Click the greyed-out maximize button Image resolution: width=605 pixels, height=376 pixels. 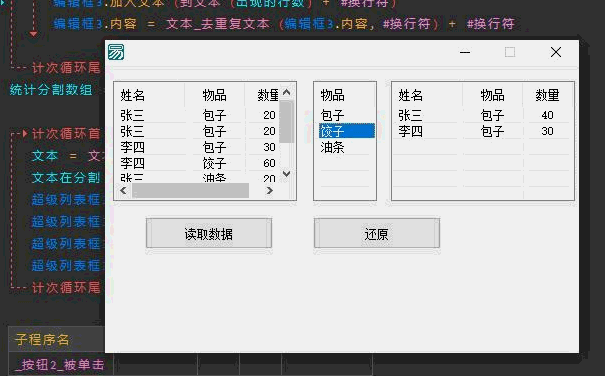[x=510, y=52]
